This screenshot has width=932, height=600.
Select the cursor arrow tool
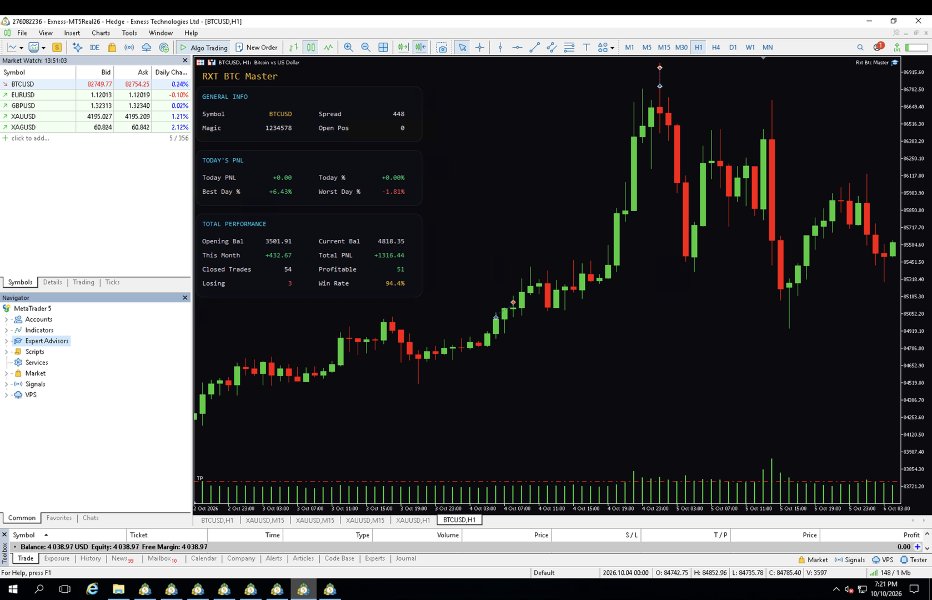(x=462, y=47)
